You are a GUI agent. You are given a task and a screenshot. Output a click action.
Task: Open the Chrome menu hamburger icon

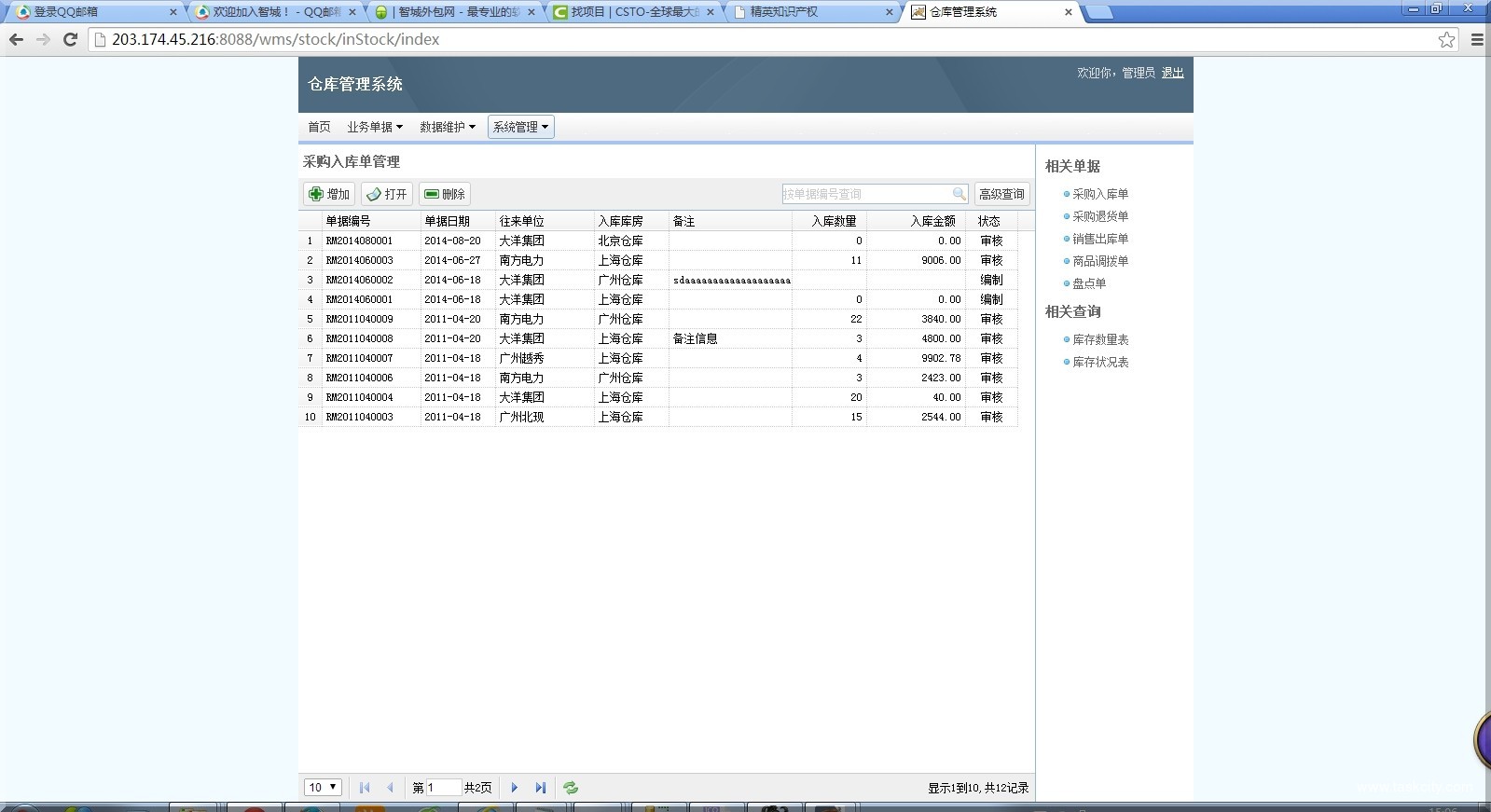(x=1477, y=39)
